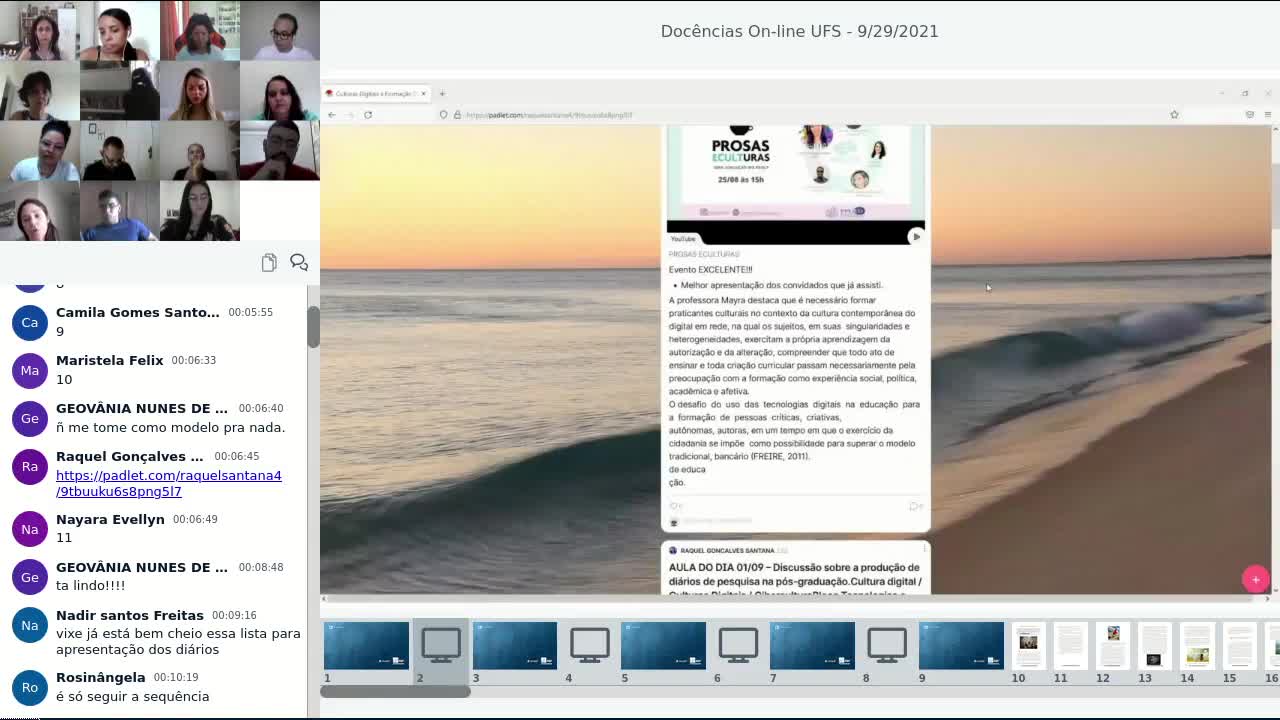
Task: Select screen share thumbnail 8
Action: click(x=887, y=646)
